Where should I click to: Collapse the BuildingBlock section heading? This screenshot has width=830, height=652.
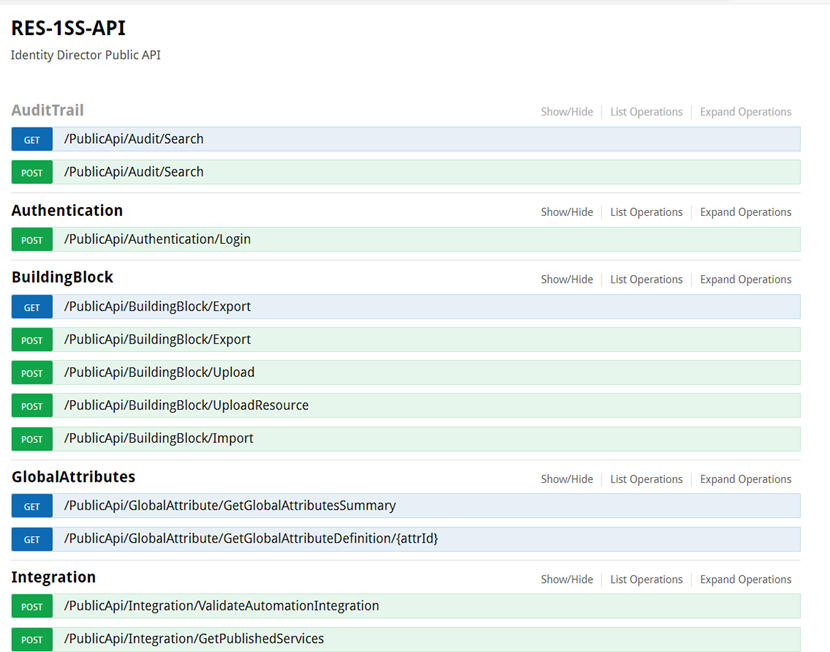coord(62,277)
